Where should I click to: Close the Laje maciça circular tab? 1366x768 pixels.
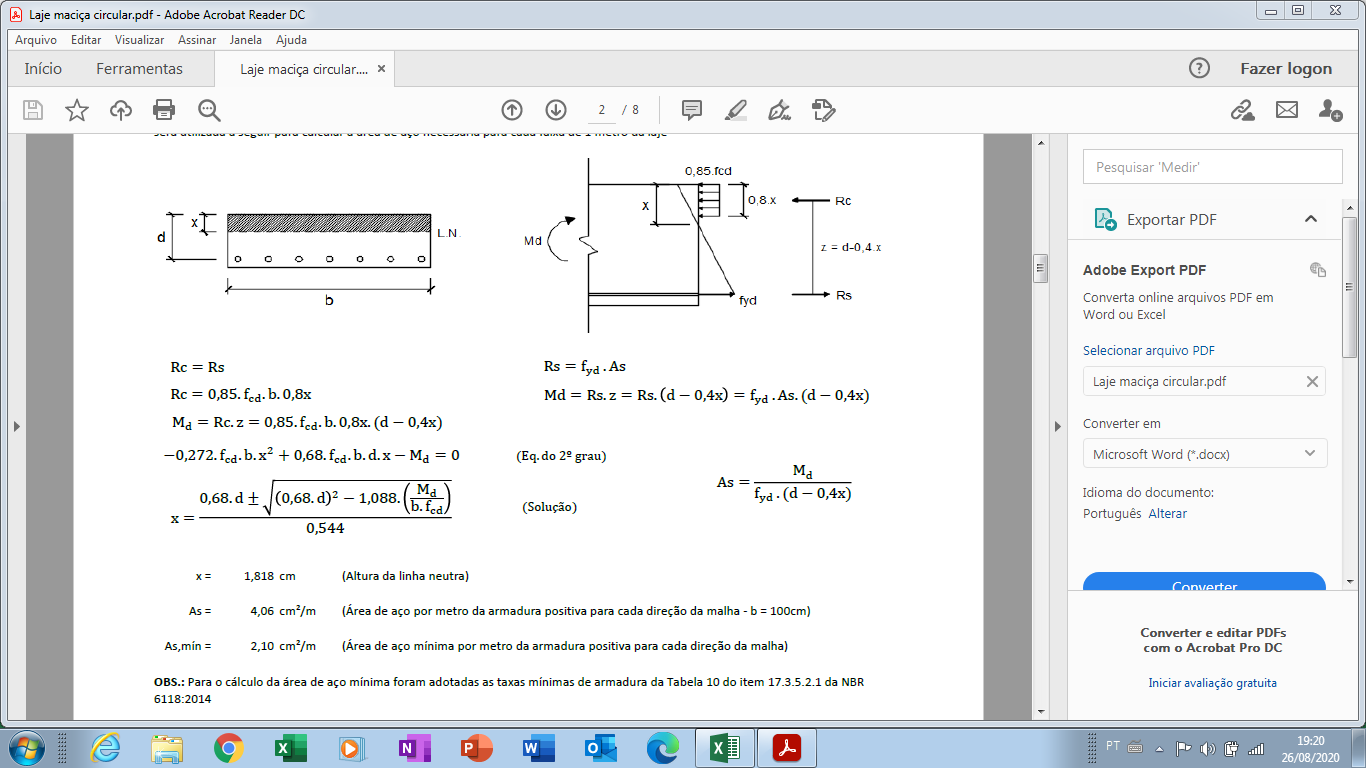point(380,69)
